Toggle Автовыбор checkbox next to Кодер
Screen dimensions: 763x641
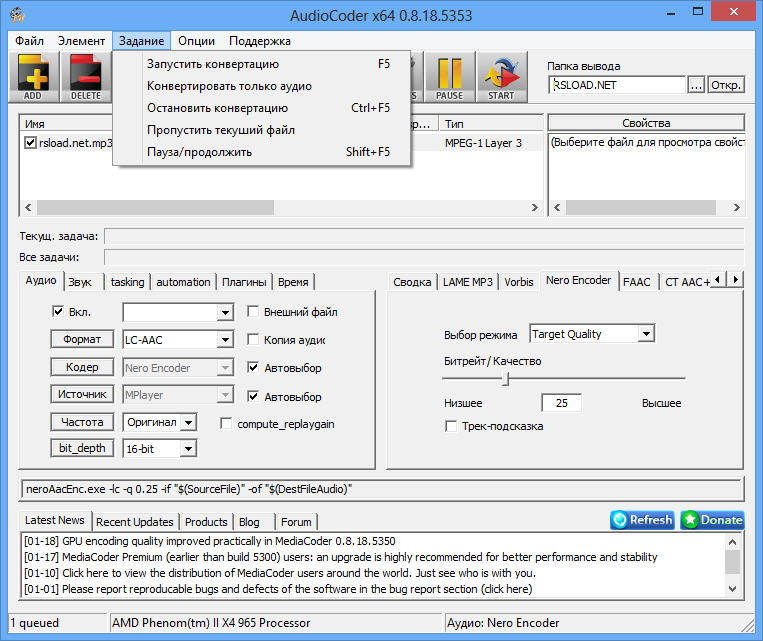pyautogui.click(x=253, y=367)
